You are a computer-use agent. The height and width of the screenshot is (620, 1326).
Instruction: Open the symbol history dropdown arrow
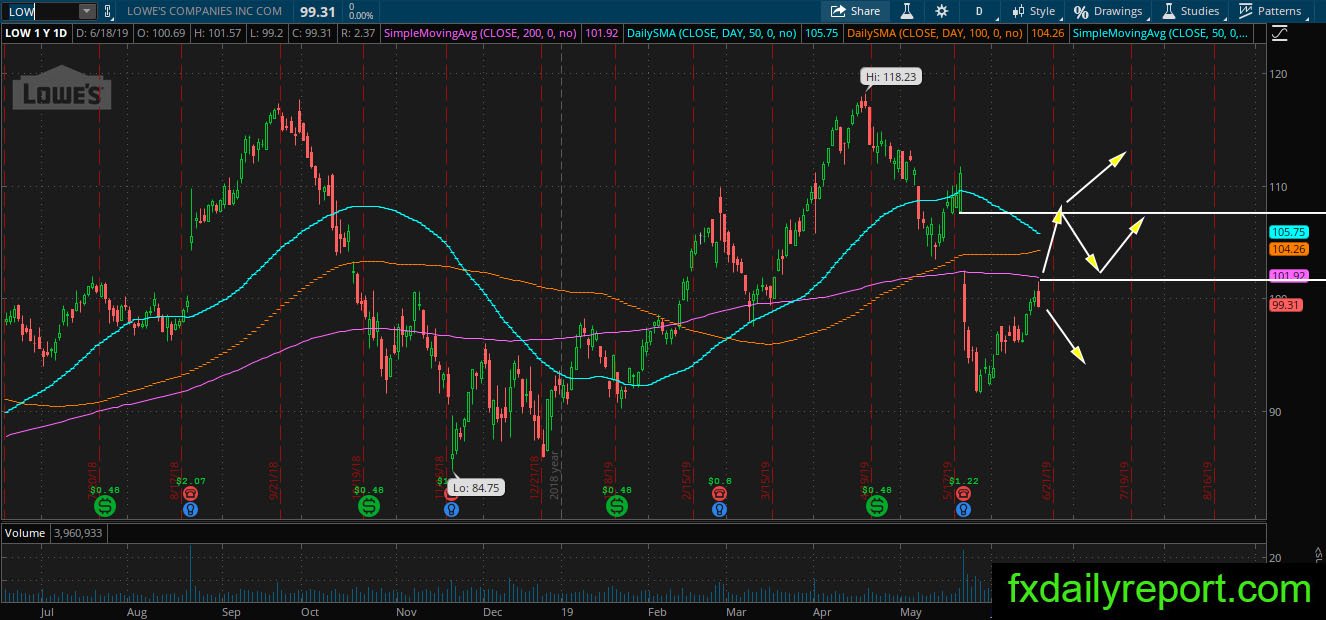click(87, 11)
